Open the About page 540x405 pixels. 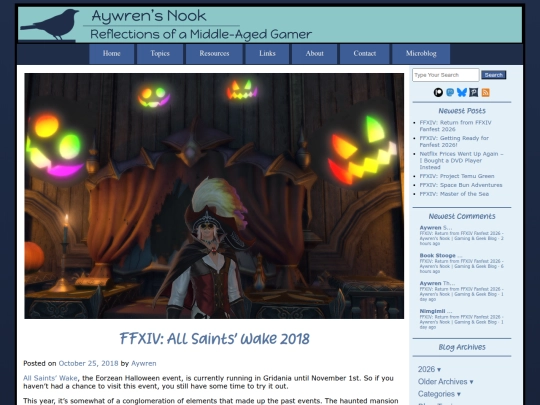[314, 54]
